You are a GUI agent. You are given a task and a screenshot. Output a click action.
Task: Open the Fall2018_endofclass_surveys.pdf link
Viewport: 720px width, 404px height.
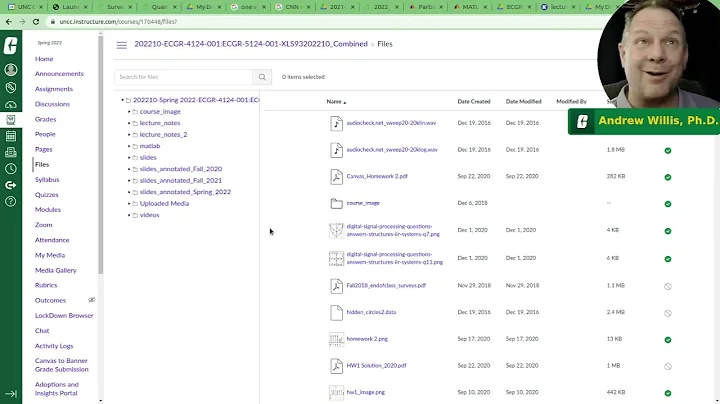[386, 285]
